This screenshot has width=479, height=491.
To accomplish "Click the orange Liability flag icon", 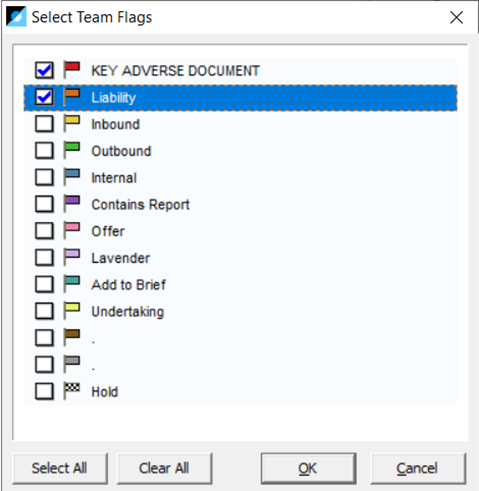I will 72,97.
